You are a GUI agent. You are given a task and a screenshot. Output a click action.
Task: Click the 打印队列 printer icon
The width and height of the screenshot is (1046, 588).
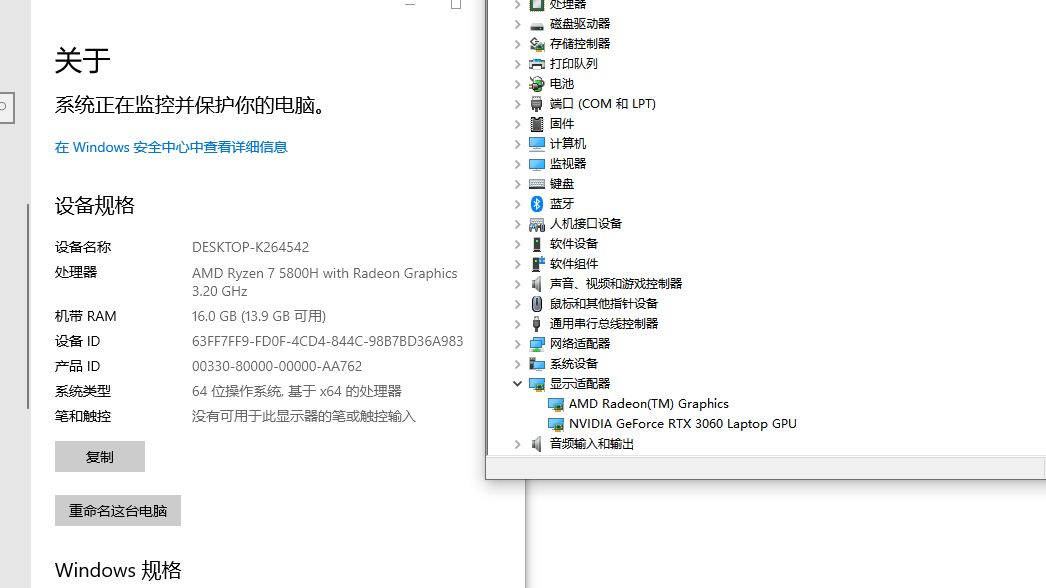[x=536, y=64]
